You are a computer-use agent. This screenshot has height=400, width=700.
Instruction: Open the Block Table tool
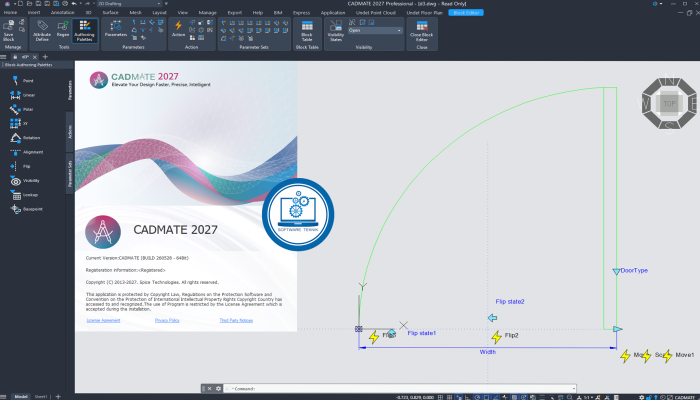tap(307, 31)
